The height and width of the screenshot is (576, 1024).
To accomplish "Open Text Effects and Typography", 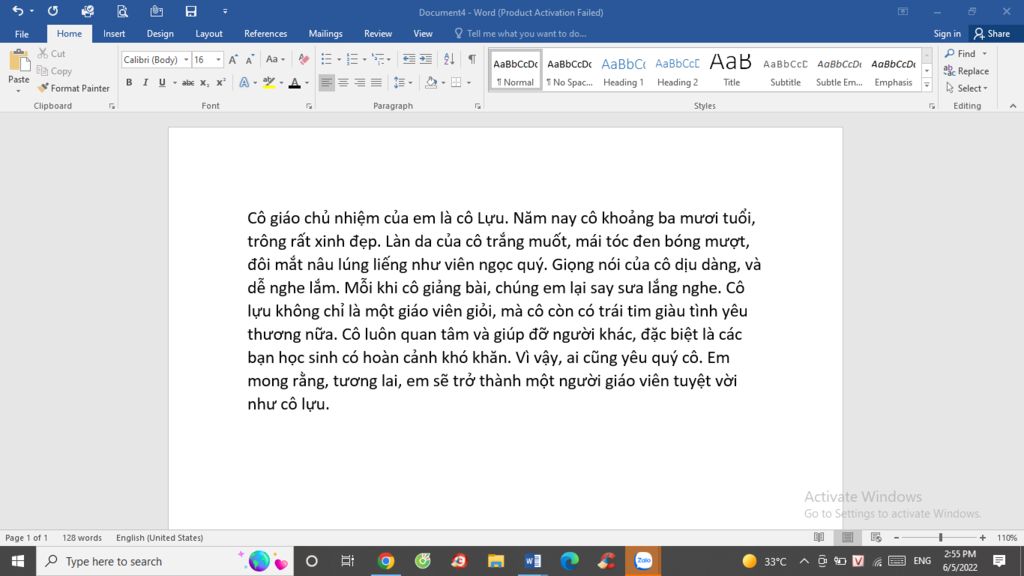I will 244,83.
